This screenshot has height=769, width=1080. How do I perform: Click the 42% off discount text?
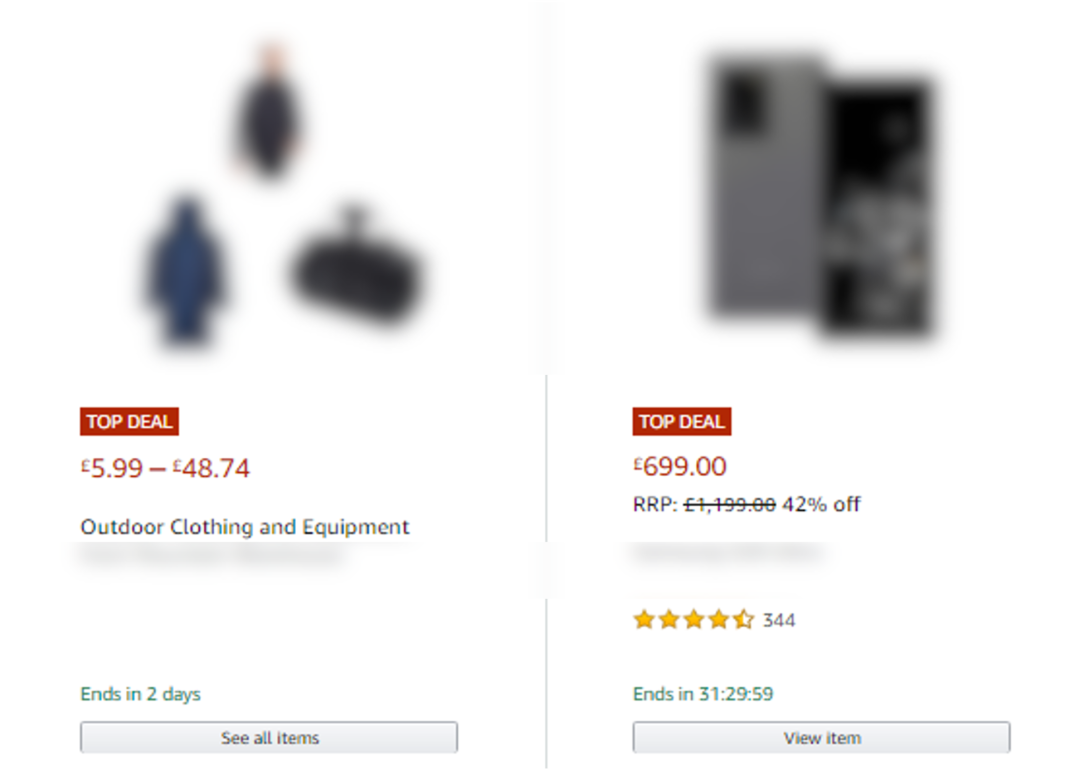821,504
